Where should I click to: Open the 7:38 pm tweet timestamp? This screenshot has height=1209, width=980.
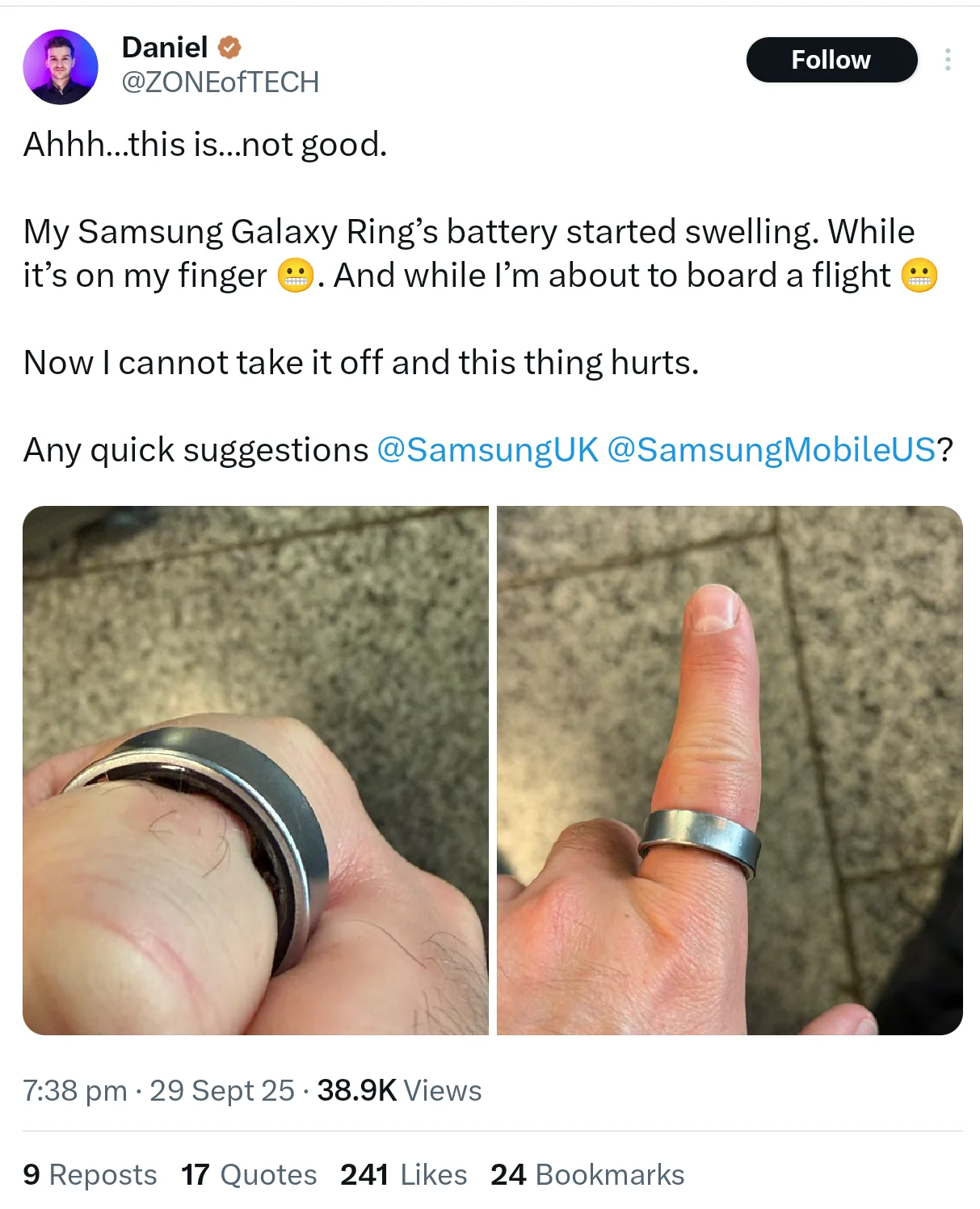[75, 1091]
